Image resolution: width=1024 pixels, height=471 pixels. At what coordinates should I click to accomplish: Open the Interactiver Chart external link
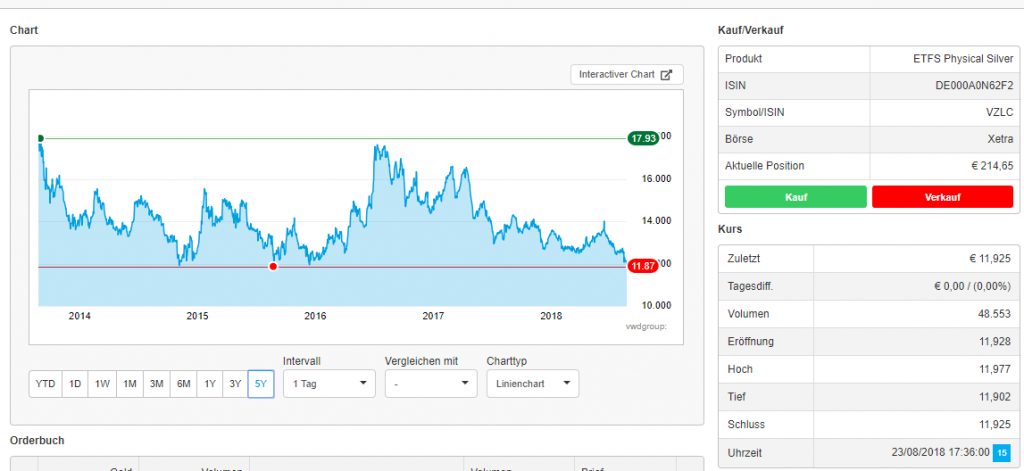tap(627, 75)
